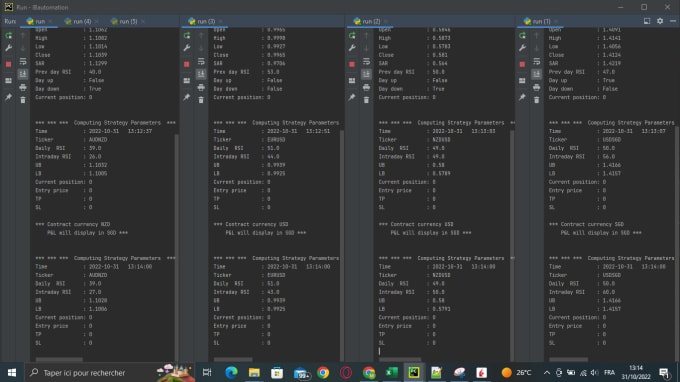Screen dimensions: 680x382
Task: Open Microsoft Edge from the taskbar
Action: coord(231,372)
